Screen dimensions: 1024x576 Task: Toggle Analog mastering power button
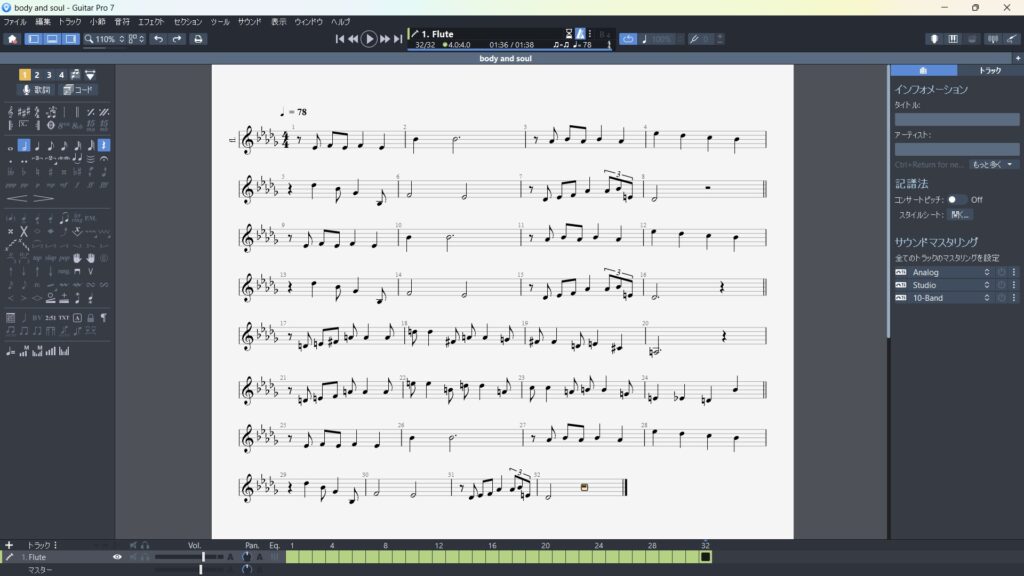(x=1001, y=272)
